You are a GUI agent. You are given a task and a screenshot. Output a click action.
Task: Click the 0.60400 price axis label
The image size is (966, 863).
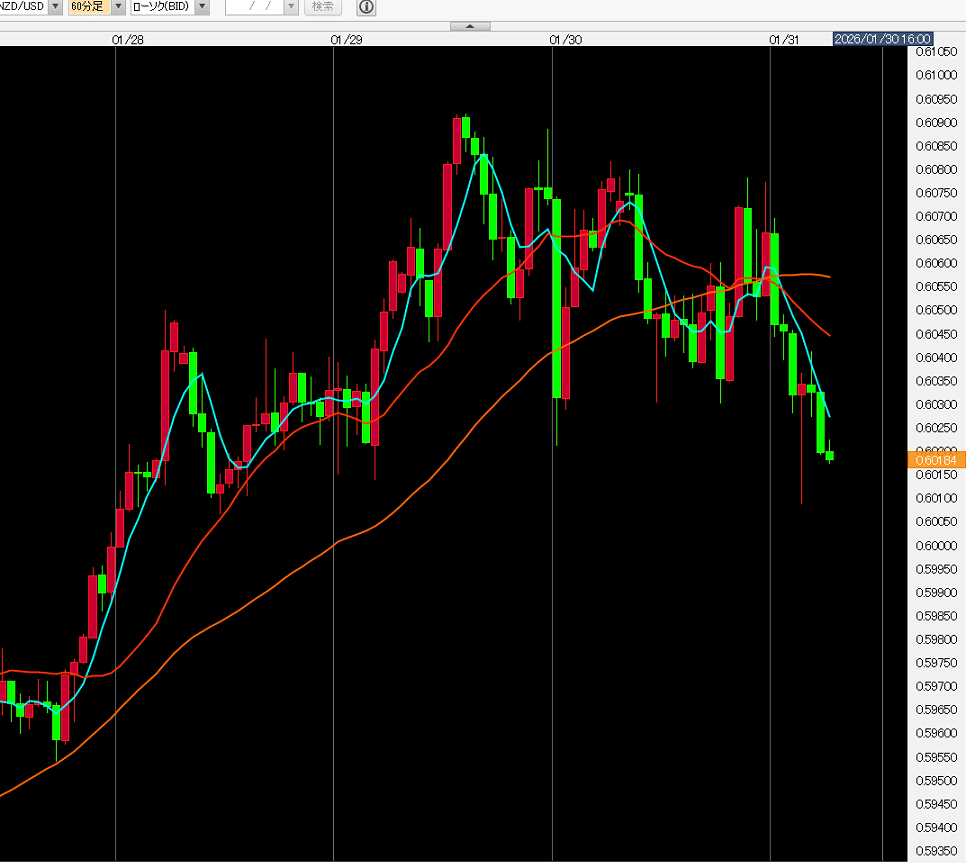tap(936, 357)
